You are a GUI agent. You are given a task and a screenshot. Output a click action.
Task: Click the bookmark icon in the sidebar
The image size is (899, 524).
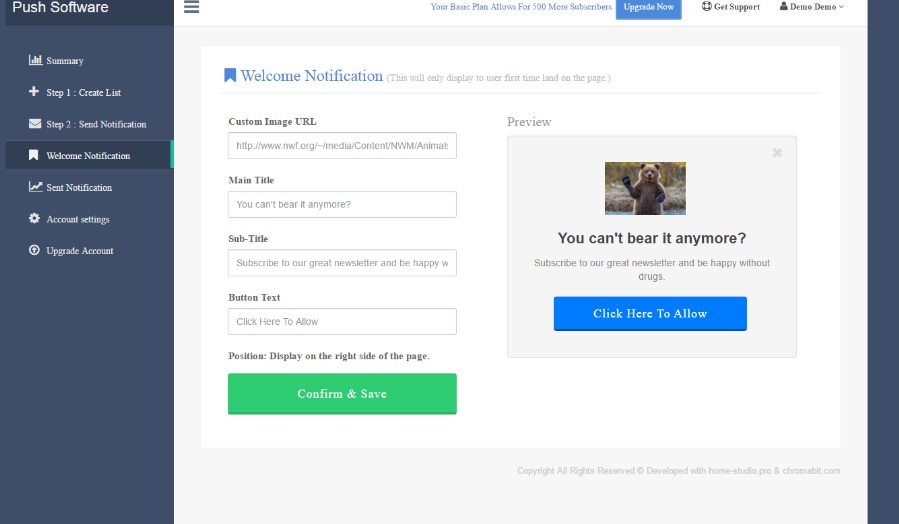[x=34, y=155]
